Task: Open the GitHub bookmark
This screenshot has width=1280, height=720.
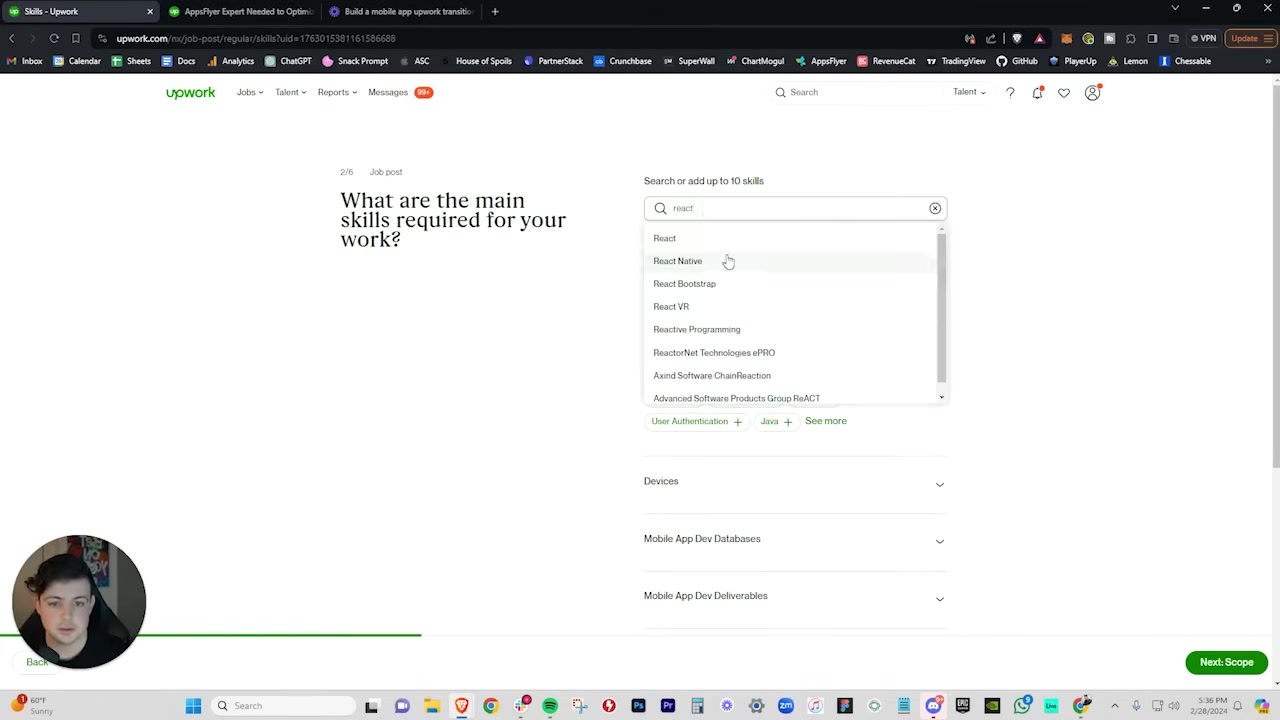Action: [x=1017, y=61]
